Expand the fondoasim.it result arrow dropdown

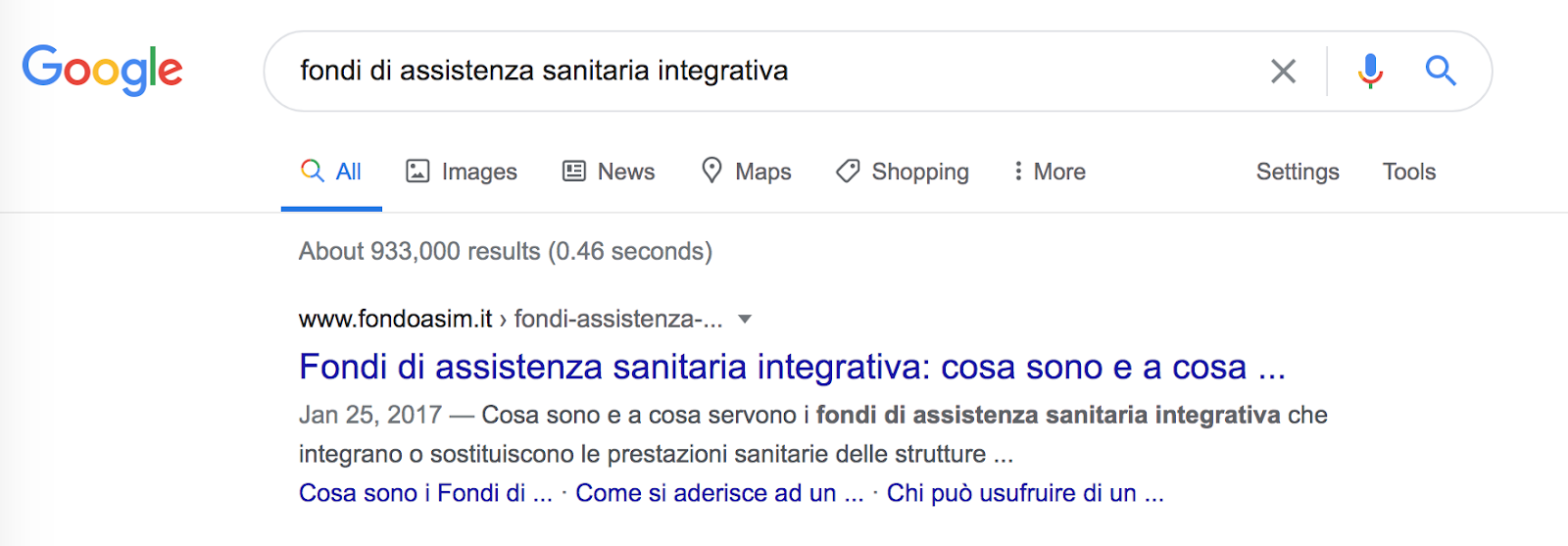[745, 319]
